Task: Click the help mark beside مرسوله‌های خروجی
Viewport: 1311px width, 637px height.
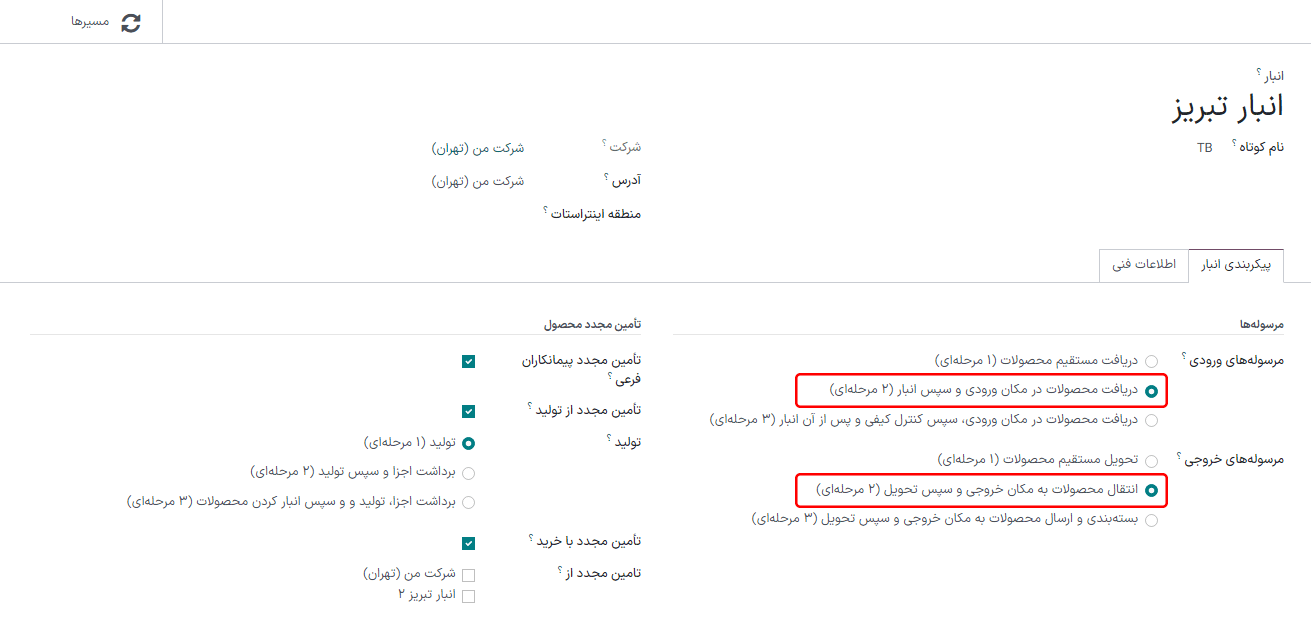Action: pos(1180,455)
